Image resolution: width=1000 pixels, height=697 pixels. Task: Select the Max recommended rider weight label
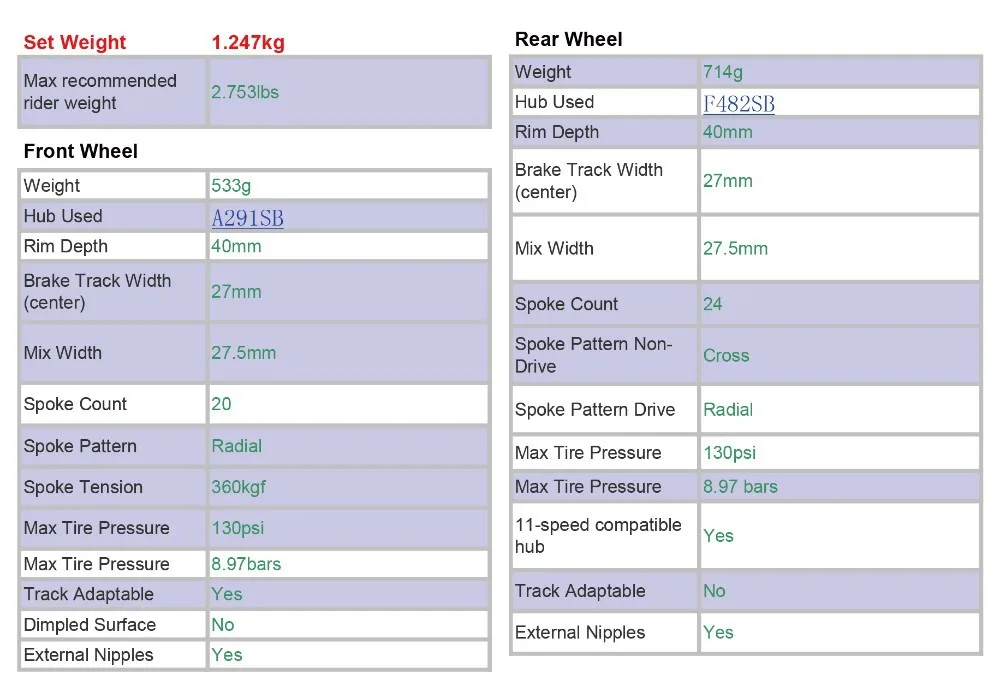[100, 92]
